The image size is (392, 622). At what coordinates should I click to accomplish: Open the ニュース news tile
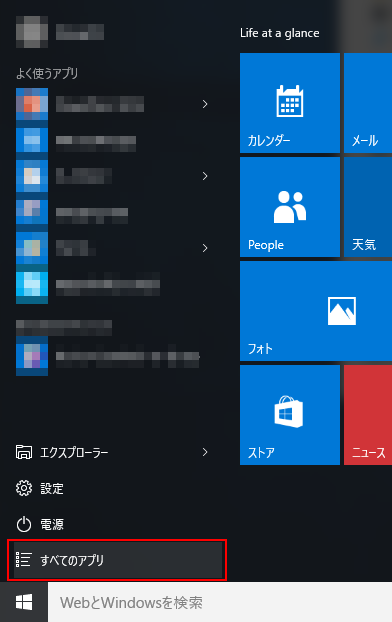(368, 415)
